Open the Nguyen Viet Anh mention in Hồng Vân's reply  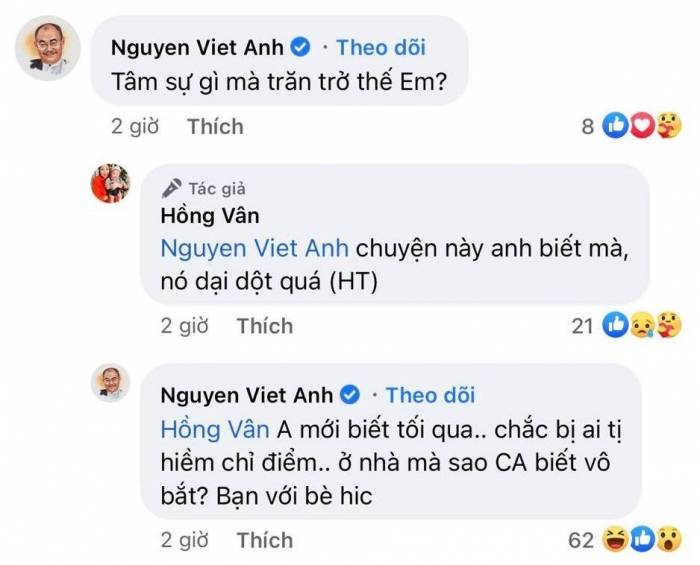[254, 248]
